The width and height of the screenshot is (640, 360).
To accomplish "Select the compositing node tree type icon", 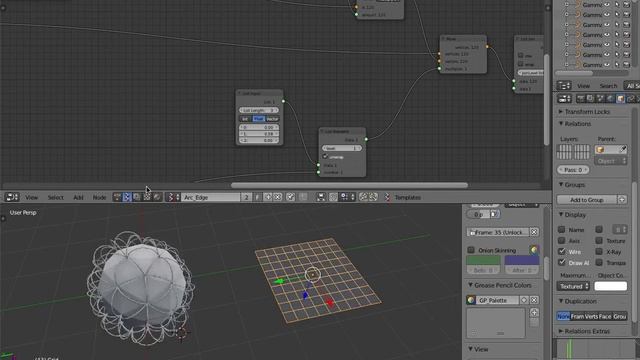I will coord(137,197).
